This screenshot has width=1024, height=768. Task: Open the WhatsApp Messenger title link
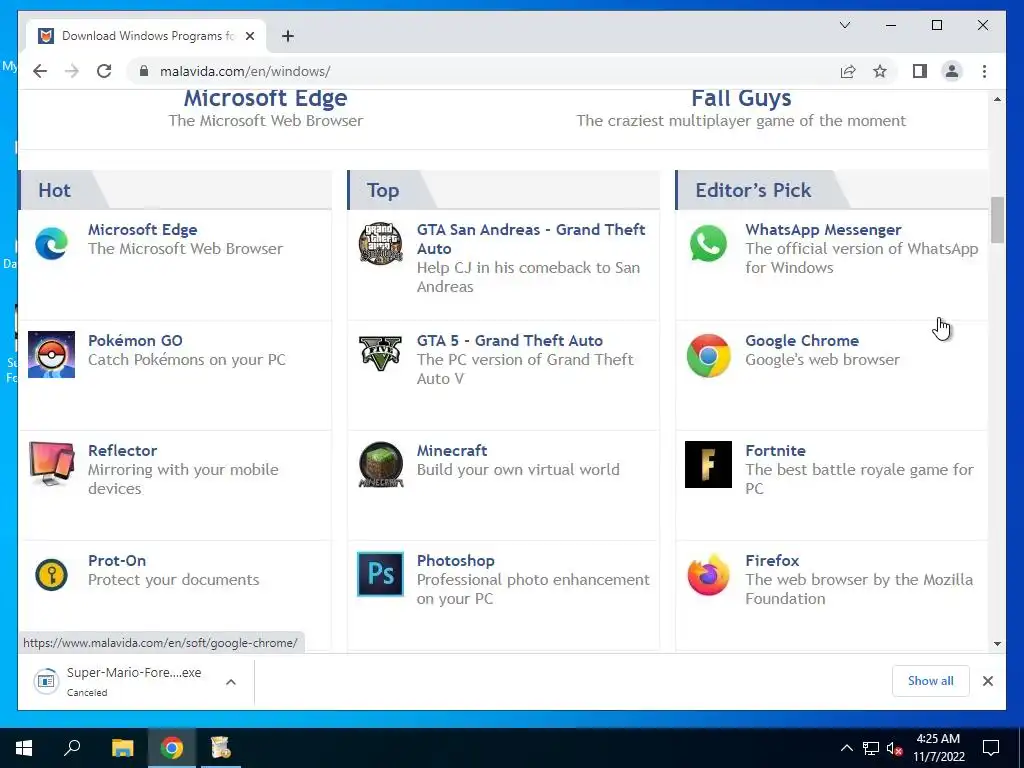tap(823, 230)
